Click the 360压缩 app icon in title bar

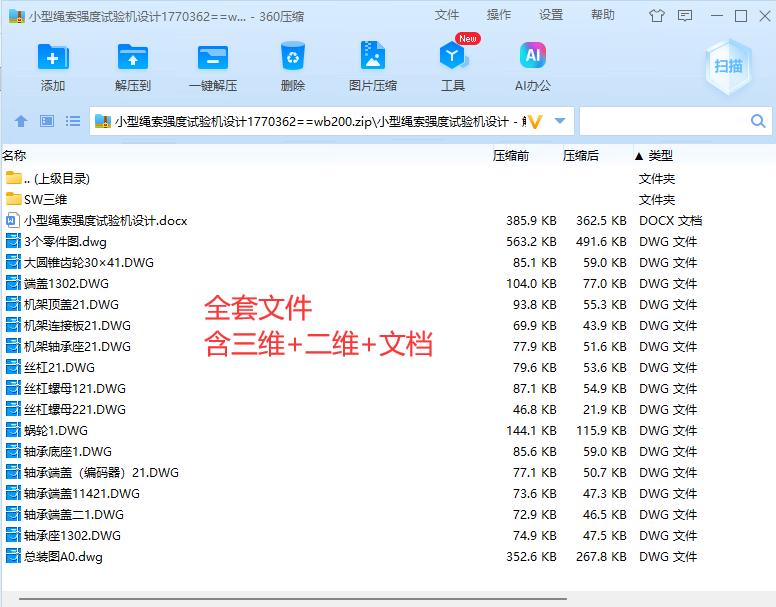click(x=17, y=16)
